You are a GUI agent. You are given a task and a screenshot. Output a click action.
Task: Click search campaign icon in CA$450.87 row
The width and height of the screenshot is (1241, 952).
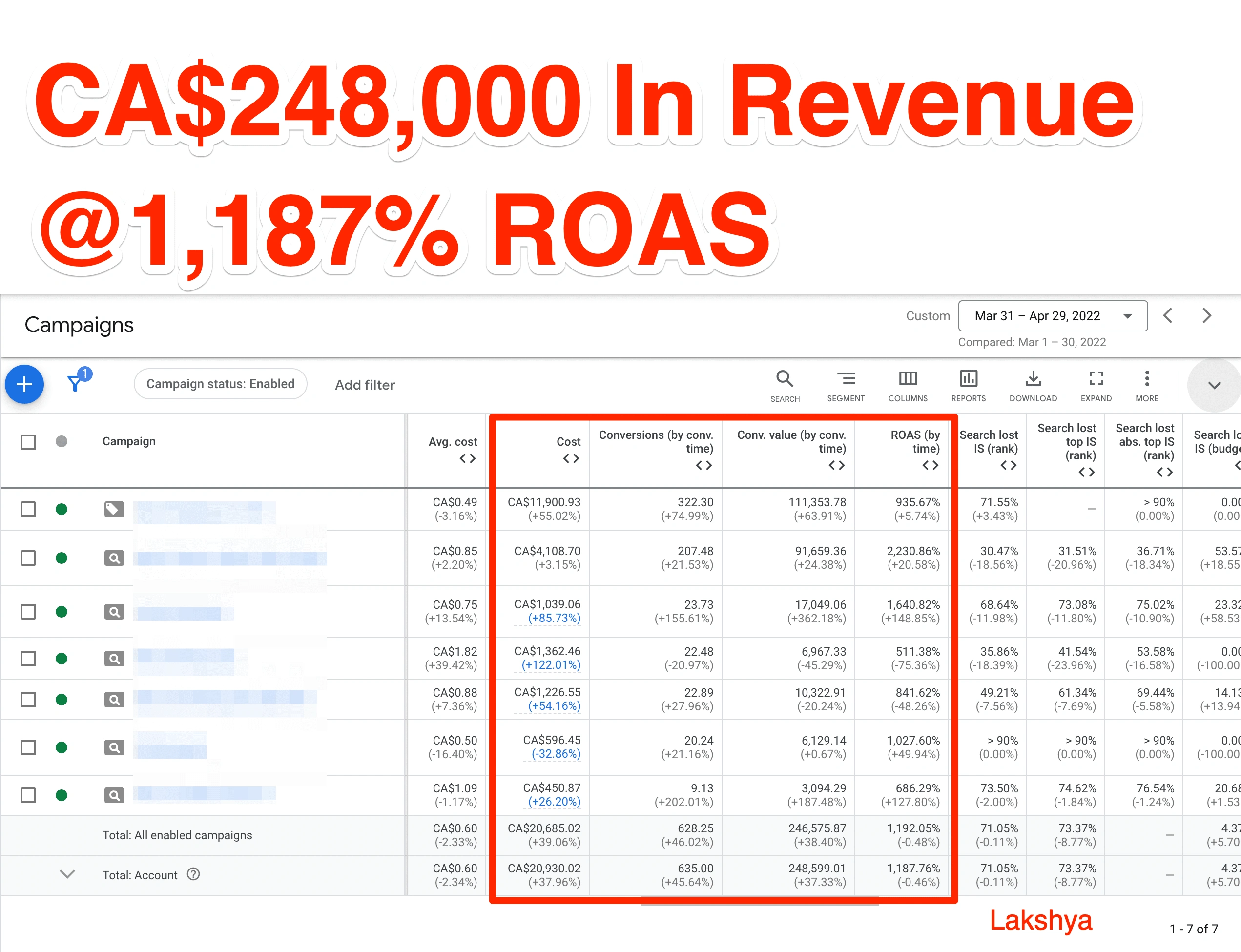[114, 796]
